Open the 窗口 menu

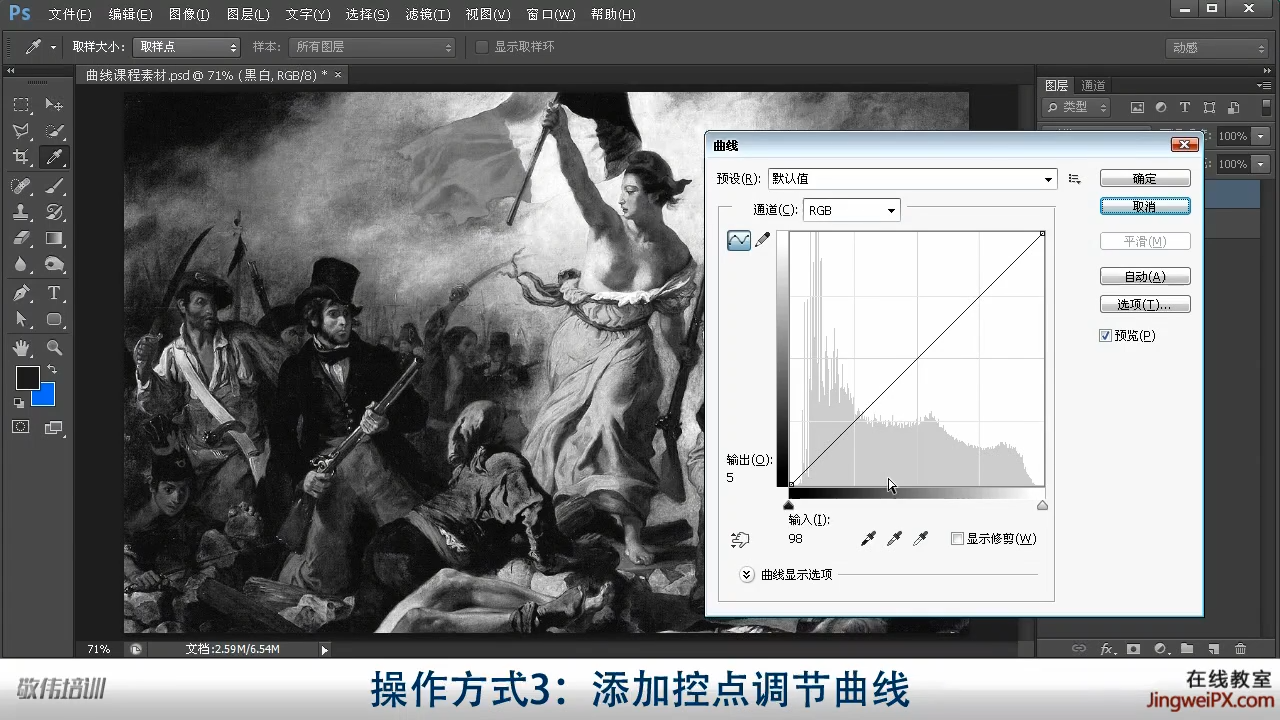(551, 15)
